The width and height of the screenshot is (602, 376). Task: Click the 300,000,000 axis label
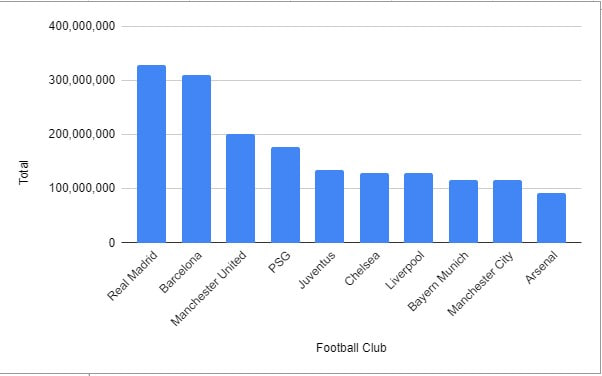coord(82,80)
